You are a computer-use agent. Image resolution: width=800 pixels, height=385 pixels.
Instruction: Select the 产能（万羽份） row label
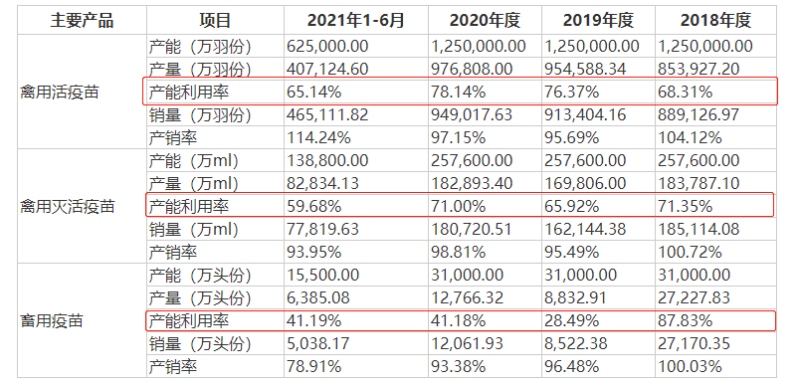[x=200, y=46]
